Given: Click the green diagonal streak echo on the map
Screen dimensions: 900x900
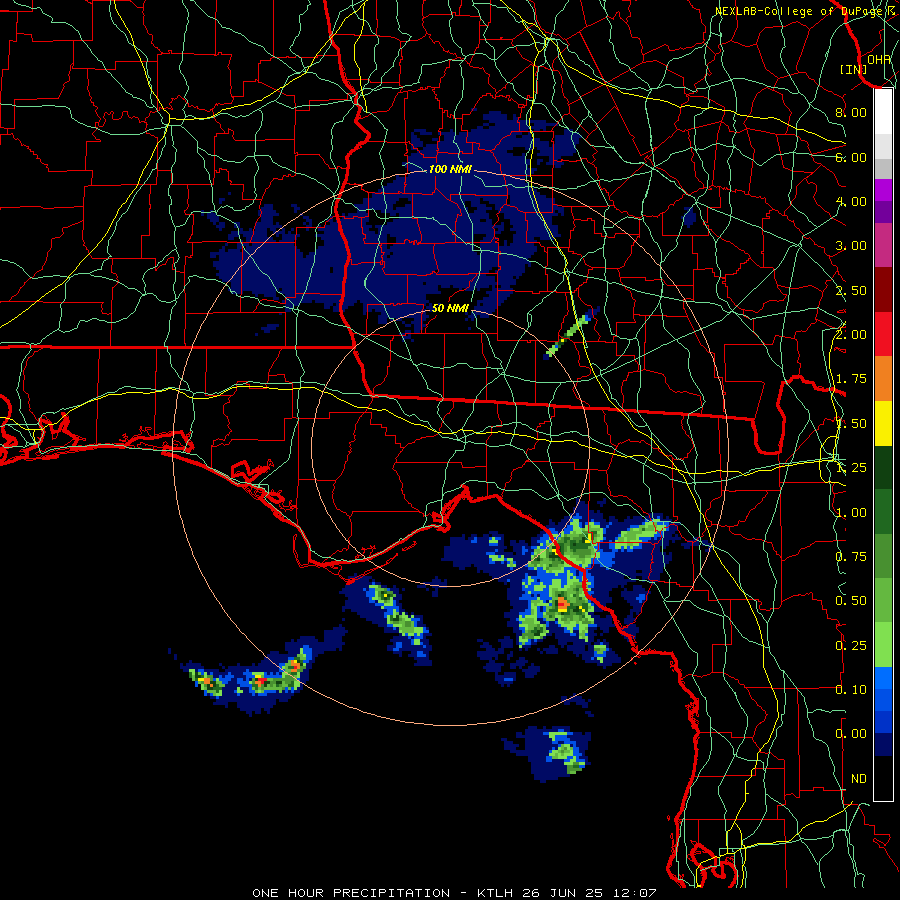Looking at the screenshot, I should click(x=568, y=335).
